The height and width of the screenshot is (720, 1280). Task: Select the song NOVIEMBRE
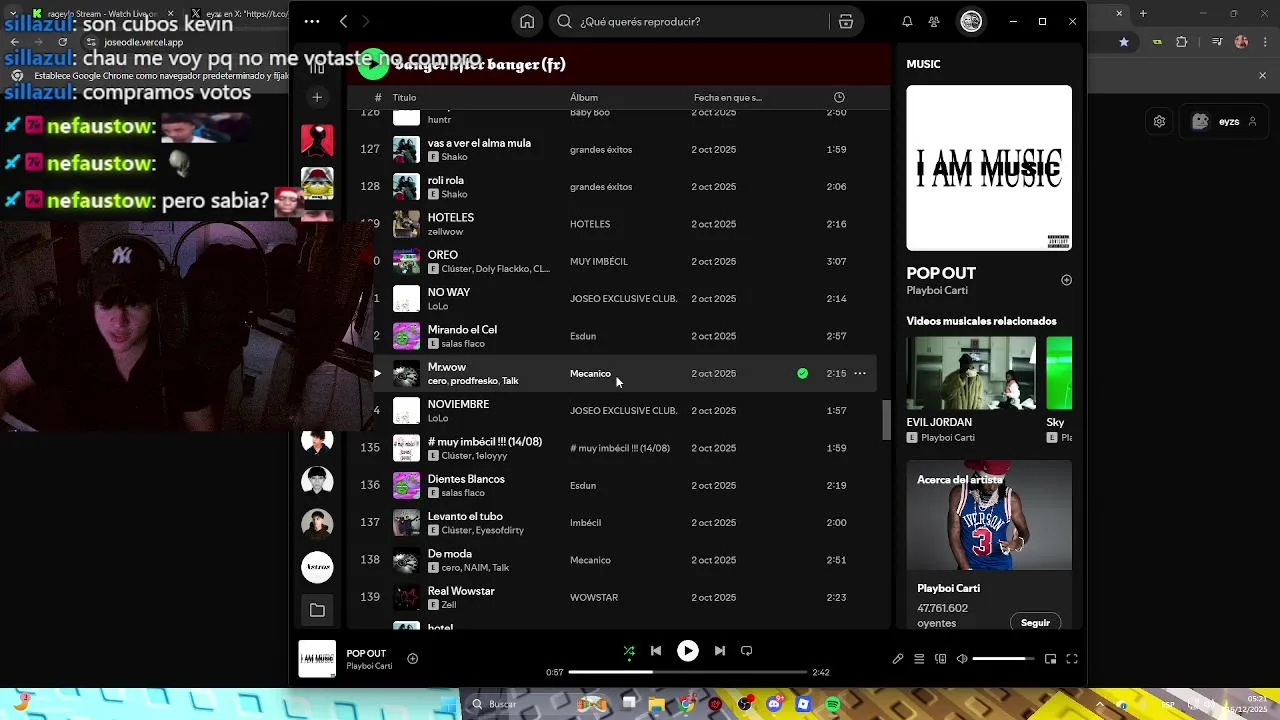click(x=458, y=404)
